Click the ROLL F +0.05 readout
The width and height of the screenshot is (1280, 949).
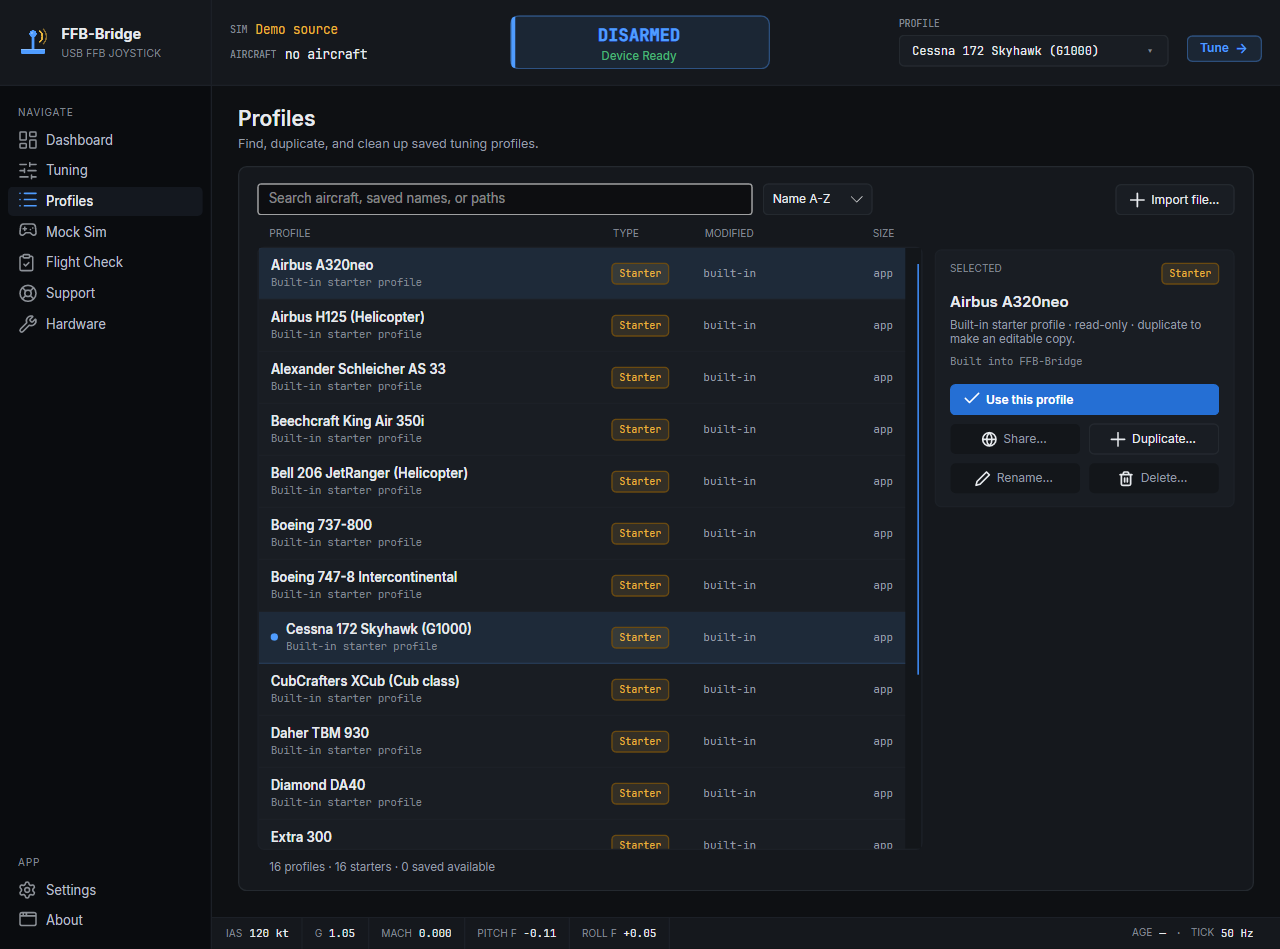tap(619, 933)
